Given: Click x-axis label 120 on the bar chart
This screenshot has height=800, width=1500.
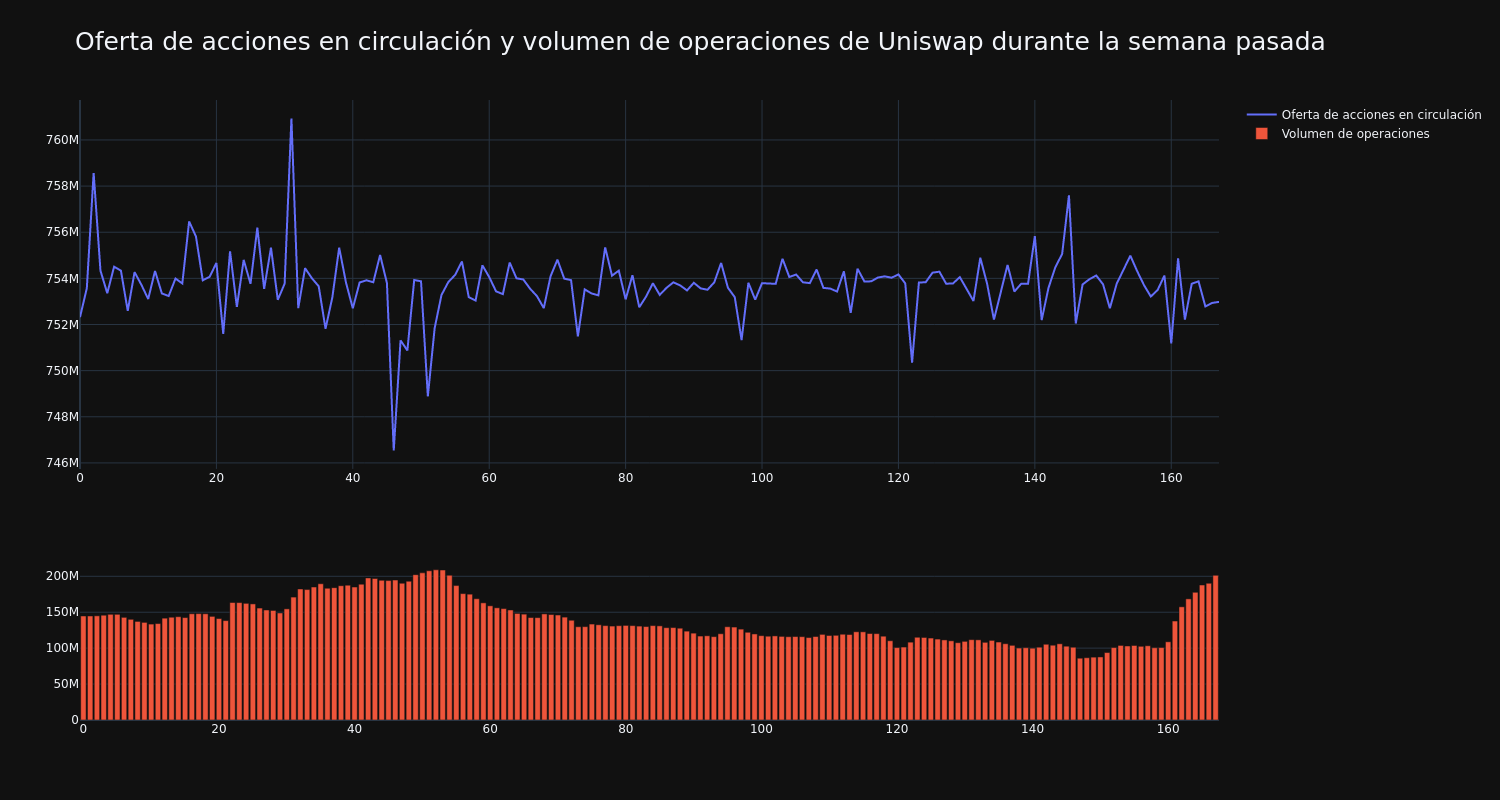Looking at the screenshot, I should pyautogui.click(x=897, y=729).
